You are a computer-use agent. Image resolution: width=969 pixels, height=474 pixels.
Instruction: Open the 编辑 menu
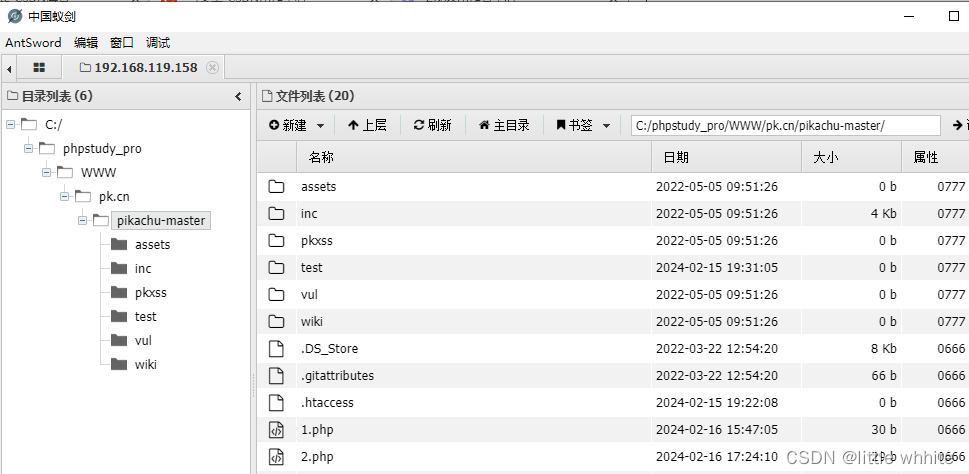pyautogui.click(x=86, y=43)
